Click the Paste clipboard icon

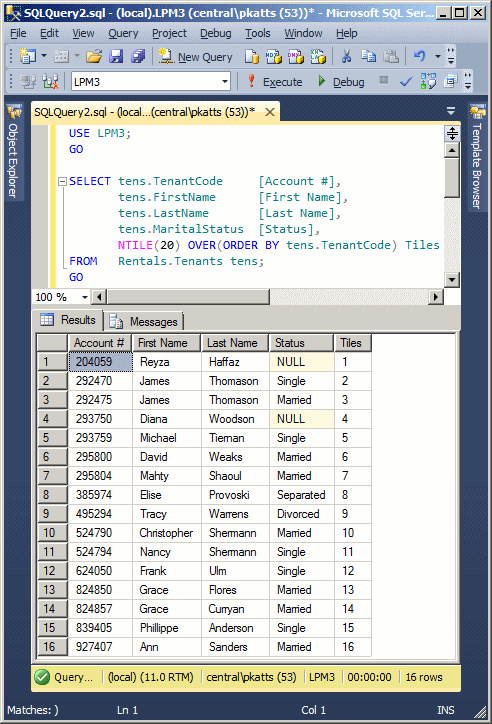(x=391, y=56)
